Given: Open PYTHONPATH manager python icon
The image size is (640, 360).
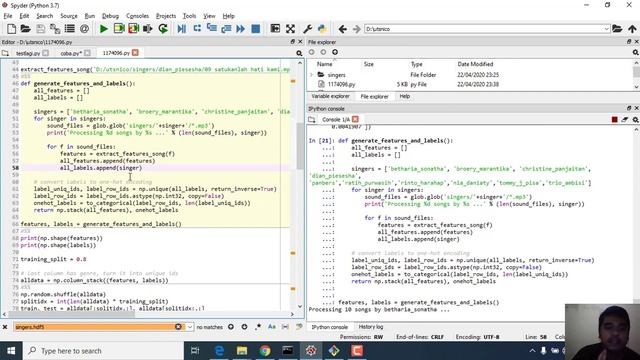Looking at the screenshot, I should (x=322, y=29).
